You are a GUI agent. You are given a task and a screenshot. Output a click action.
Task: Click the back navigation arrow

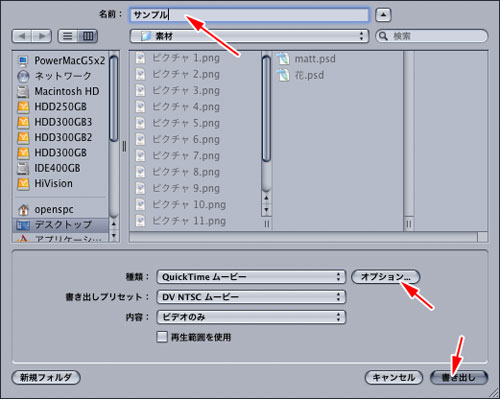tap(22, 36)
